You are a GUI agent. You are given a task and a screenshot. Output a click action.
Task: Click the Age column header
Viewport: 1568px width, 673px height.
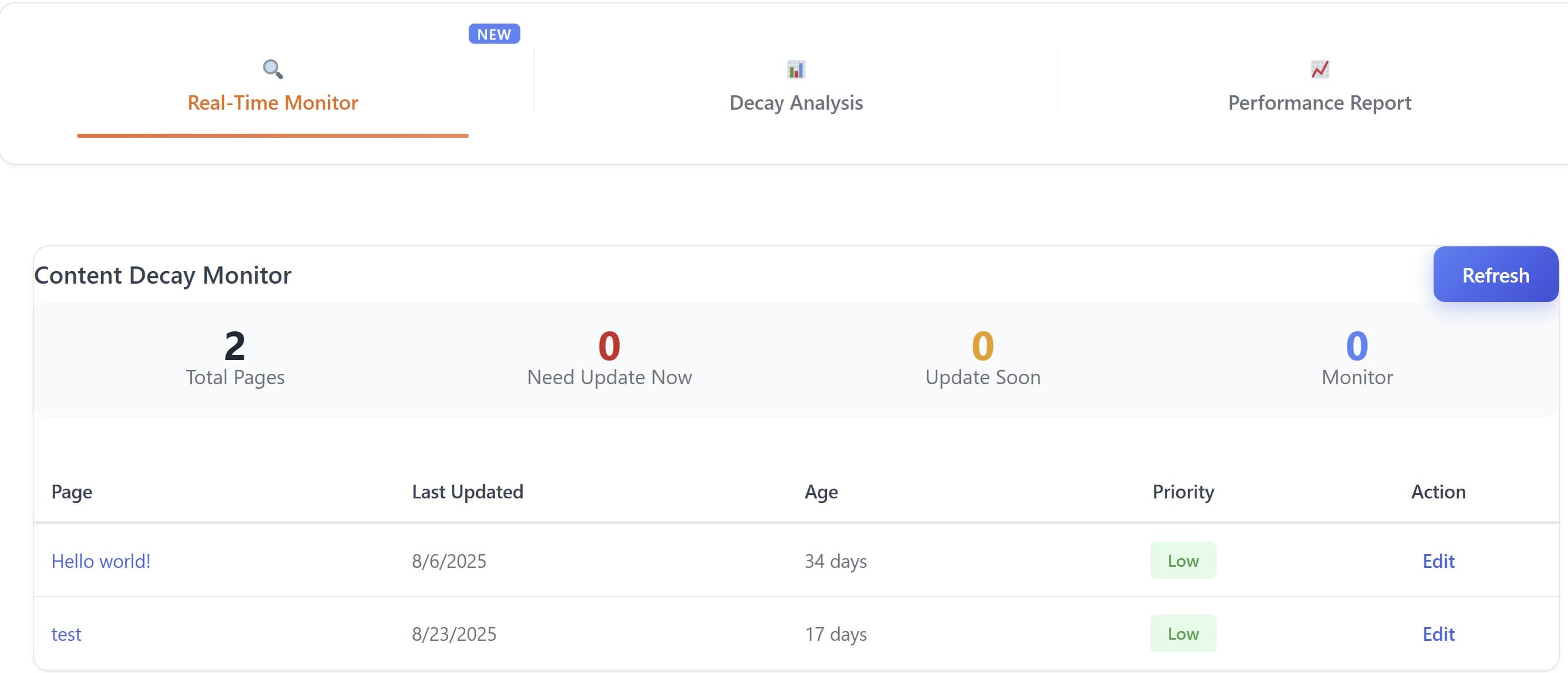(821, 492)
